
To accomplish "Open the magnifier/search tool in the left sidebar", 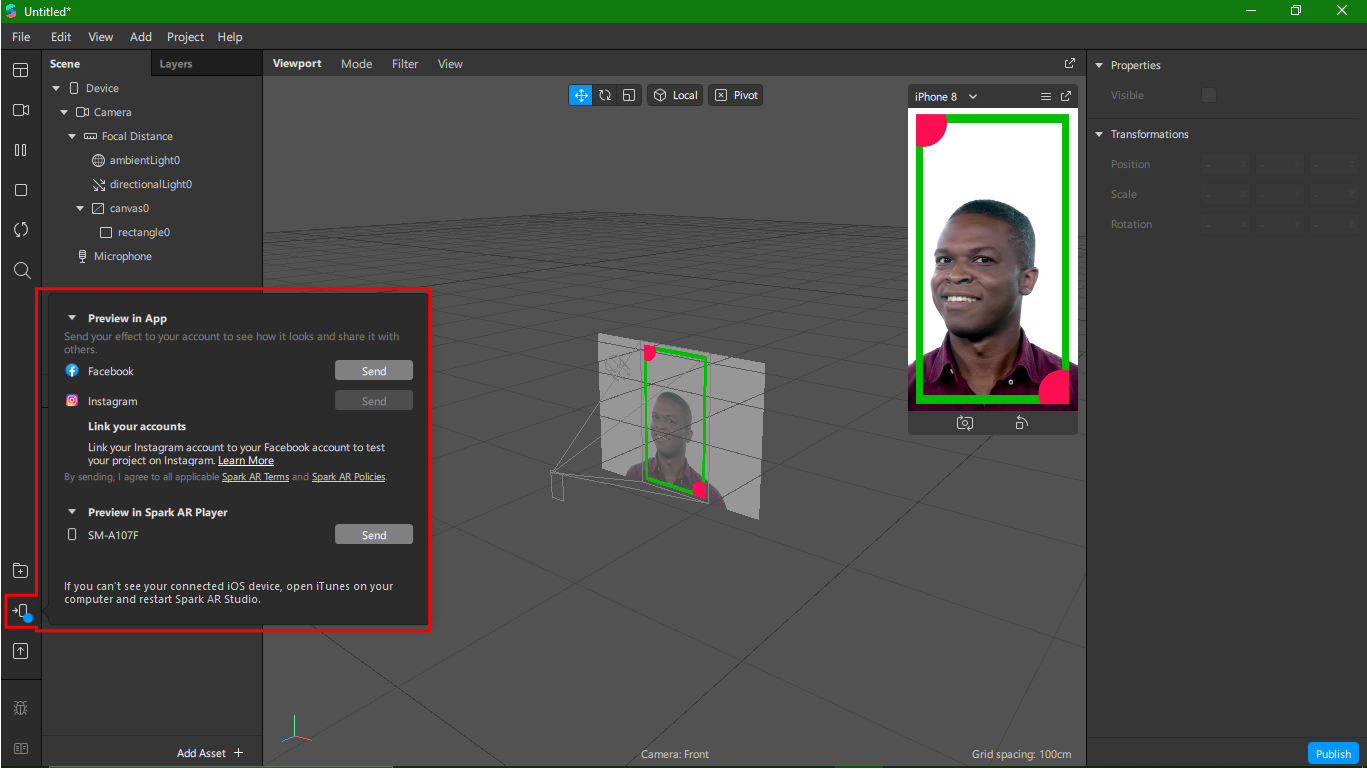I will 20,270.
